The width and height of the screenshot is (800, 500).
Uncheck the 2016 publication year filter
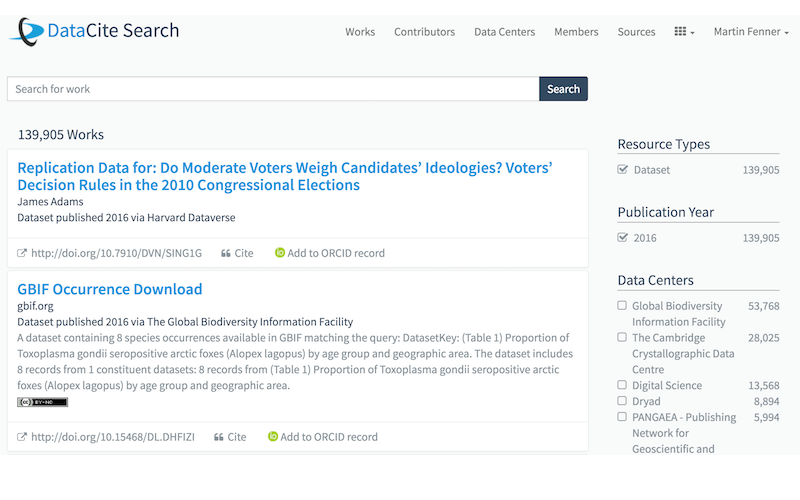coord(622,238)
